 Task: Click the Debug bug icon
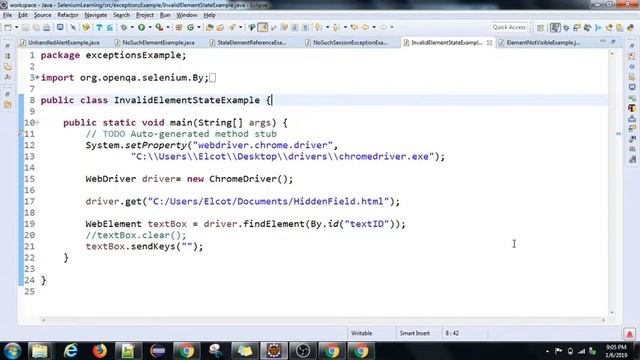pyautogui.click(x=124, y=27)
